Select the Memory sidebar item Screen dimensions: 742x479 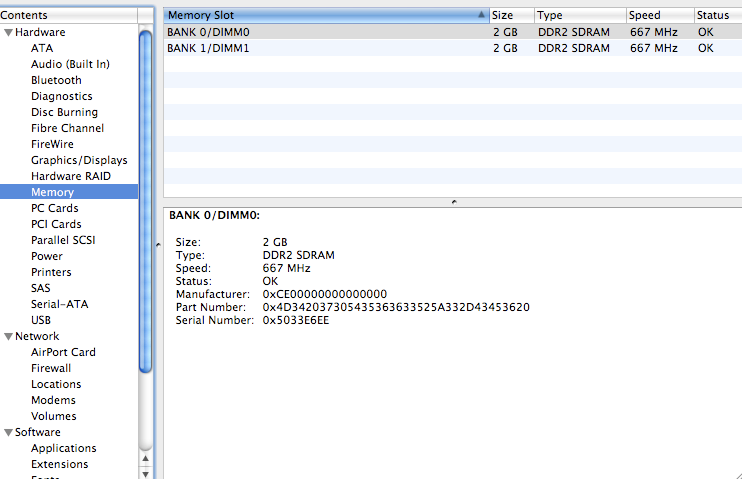[52, 192]
